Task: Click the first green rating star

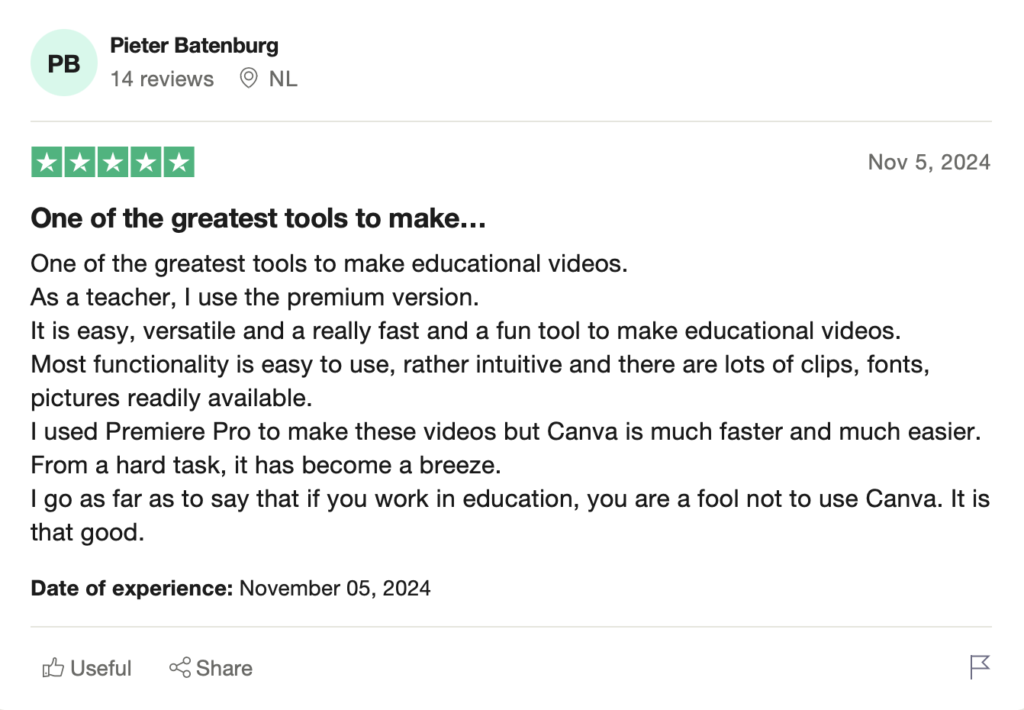Action: 47,162
